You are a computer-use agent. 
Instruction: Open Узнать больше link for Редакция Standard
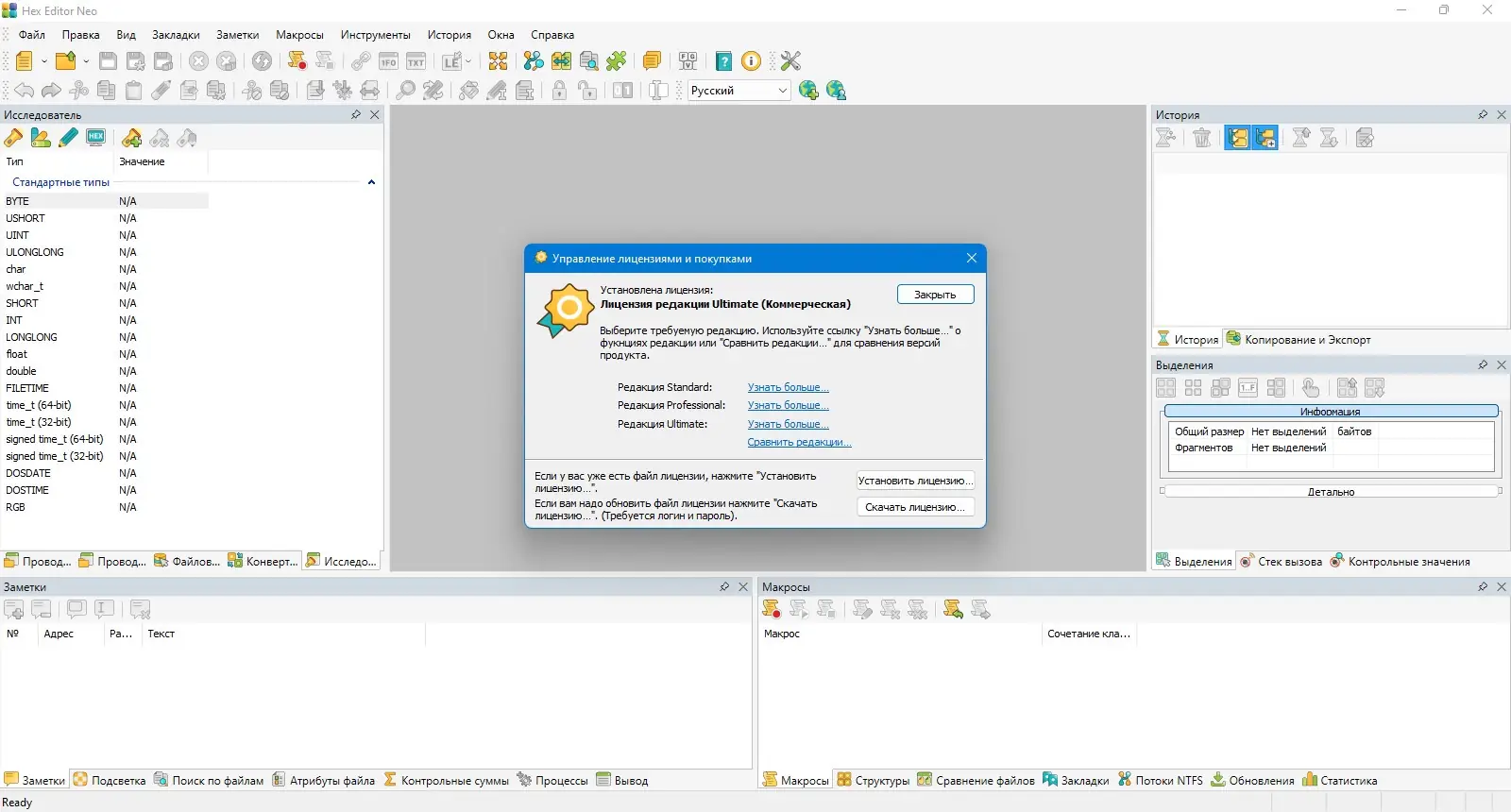[789, 387]
